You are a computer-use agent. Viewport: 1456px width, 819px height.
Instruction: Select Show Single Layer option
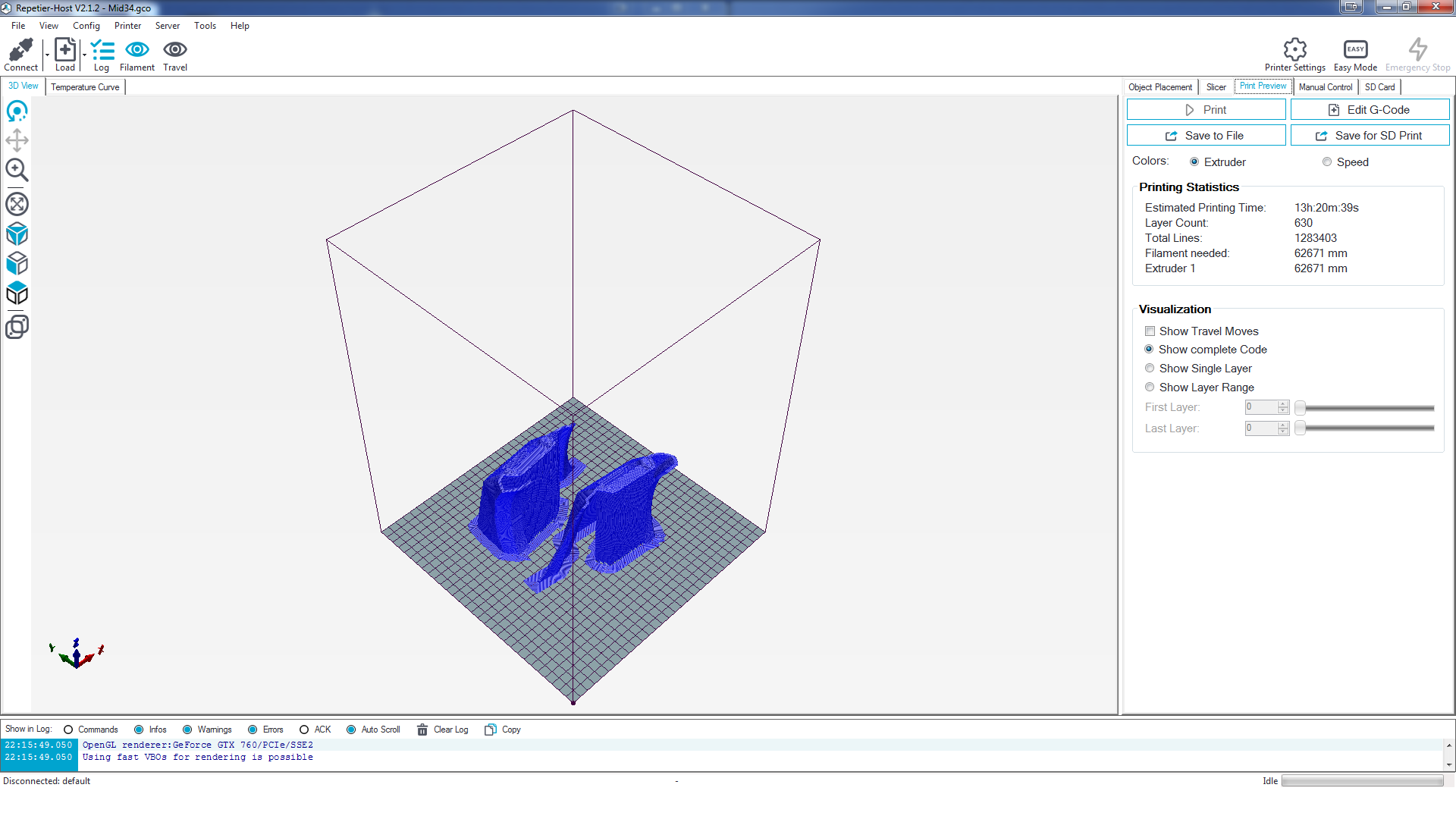click(1150, 369)
